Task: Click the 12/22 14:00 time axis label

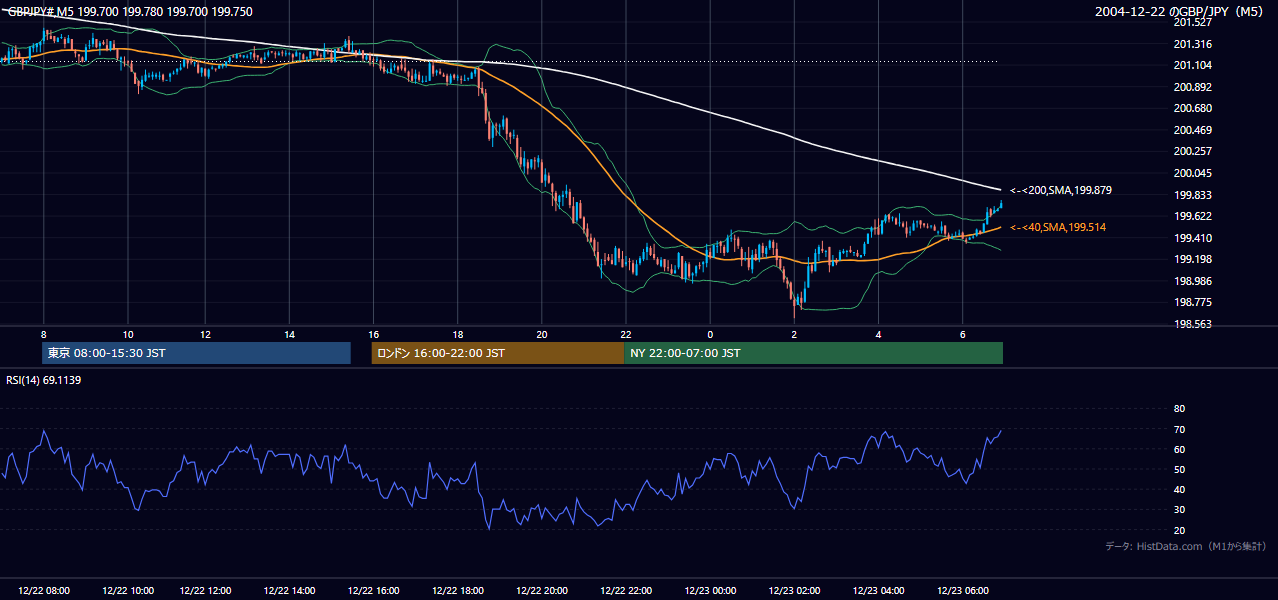Action: pyautogui.click(x=289, y=591)
